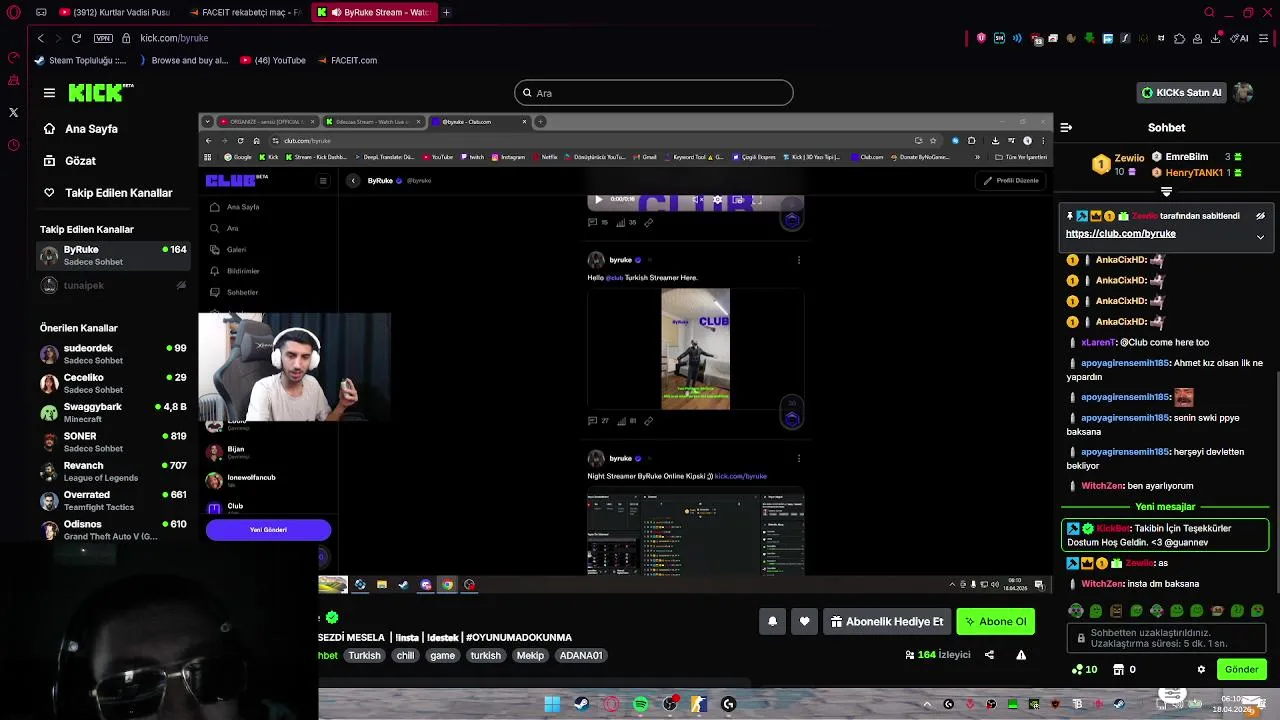
Task: Open Revanch League of Legends channel
Action: (113, 471)
